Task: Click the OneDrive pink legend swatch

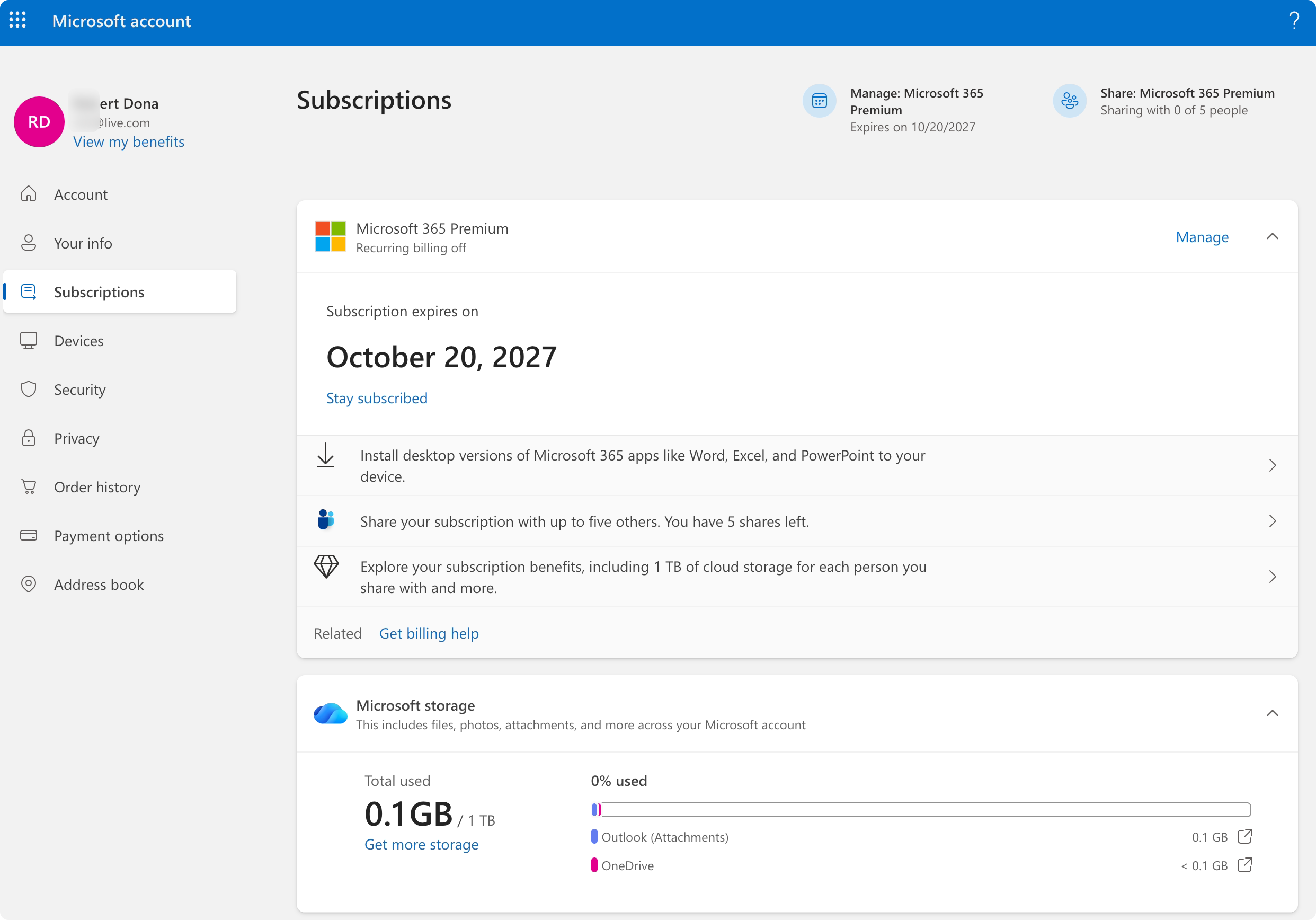Action: point(594,865)
